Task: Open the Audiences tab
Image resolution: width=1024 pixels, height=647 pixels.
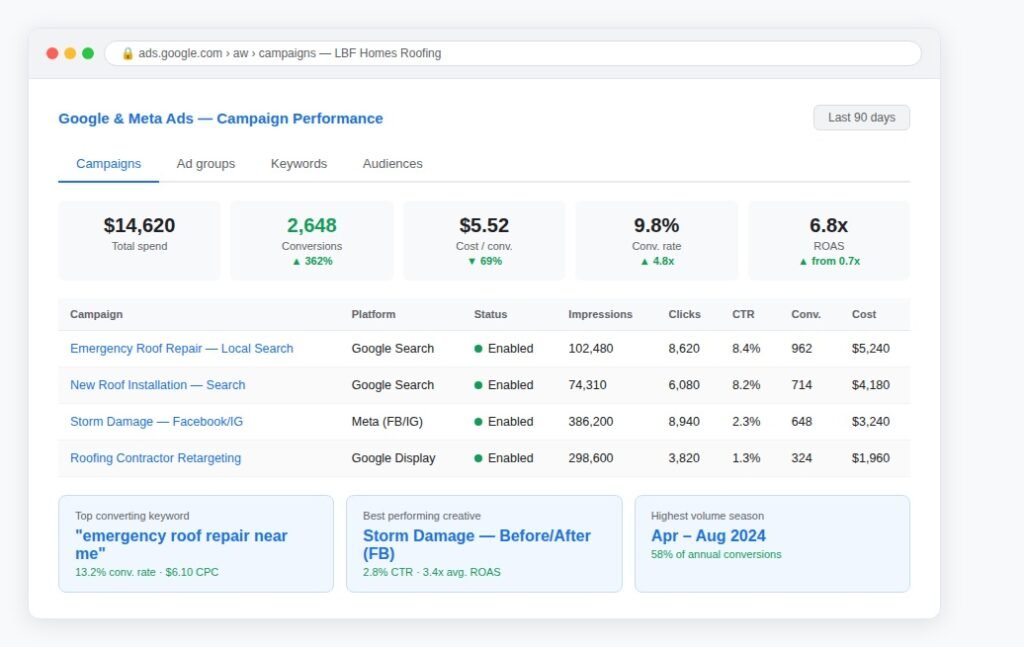Action: point(392,164)
